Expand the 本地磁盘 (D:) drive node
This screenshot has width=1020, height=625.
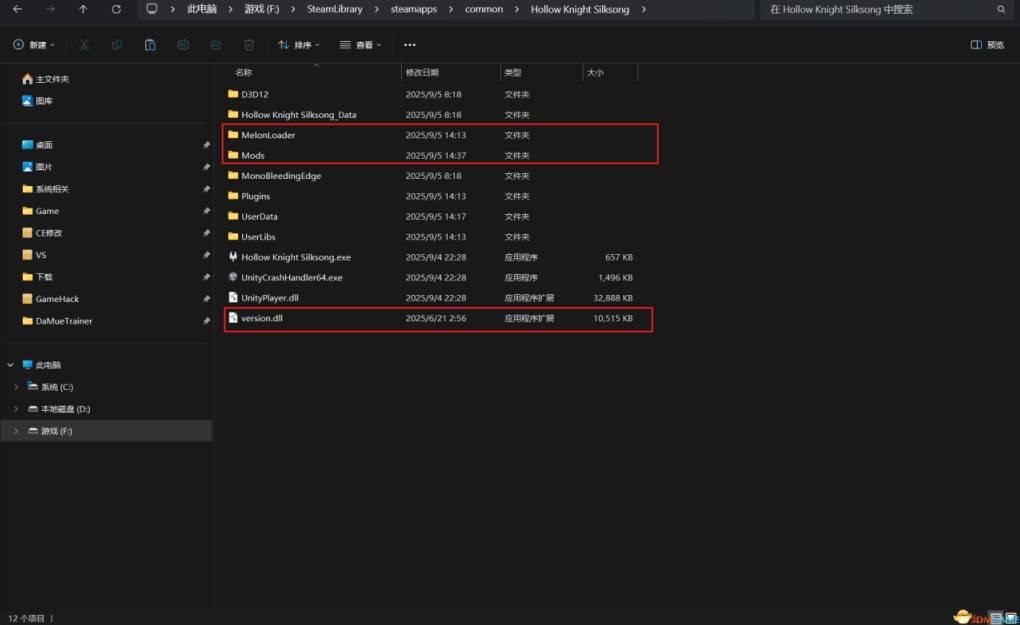16,409
